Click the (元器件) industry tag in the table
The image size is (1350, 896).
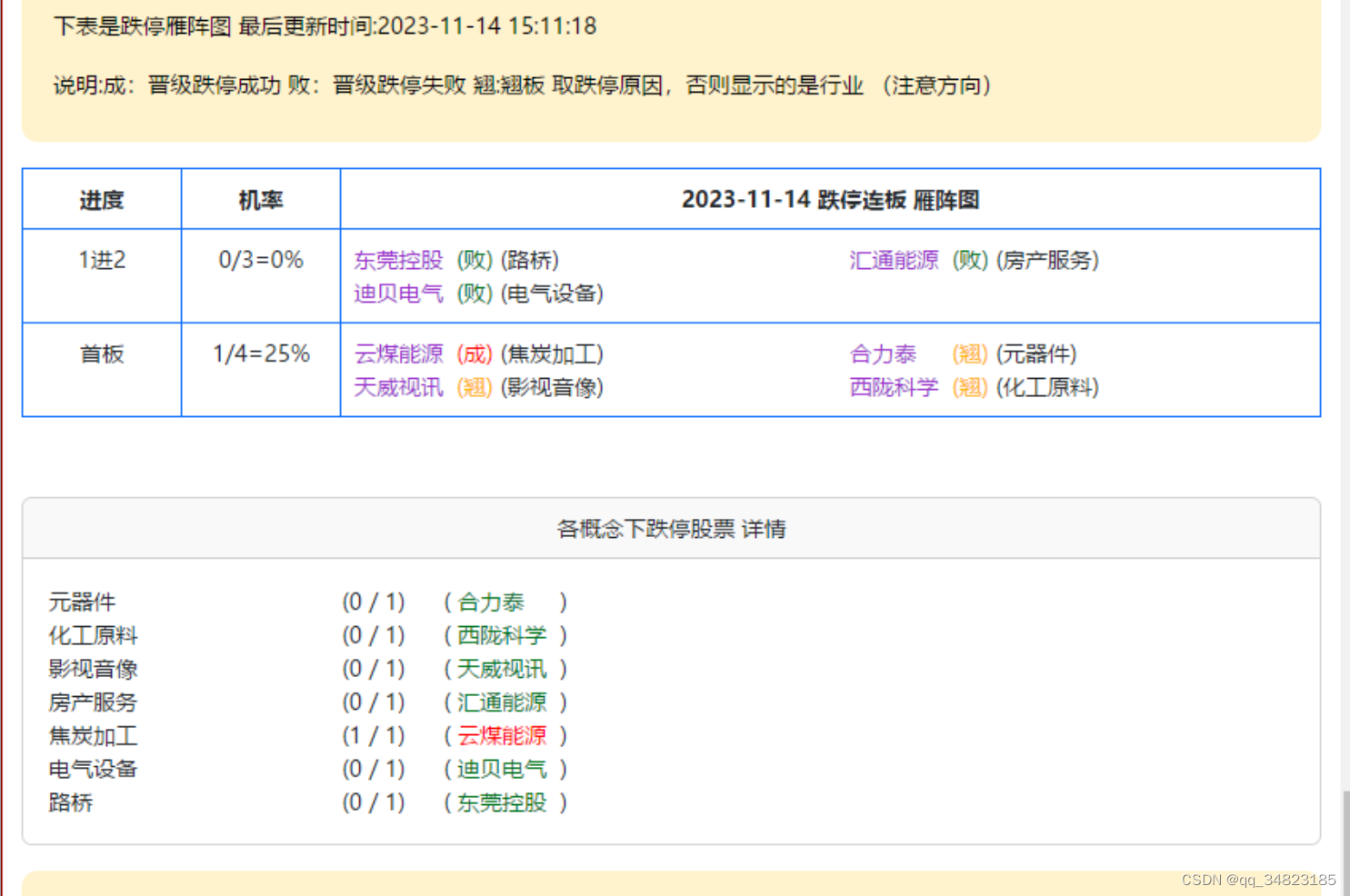click(1036, 354)
